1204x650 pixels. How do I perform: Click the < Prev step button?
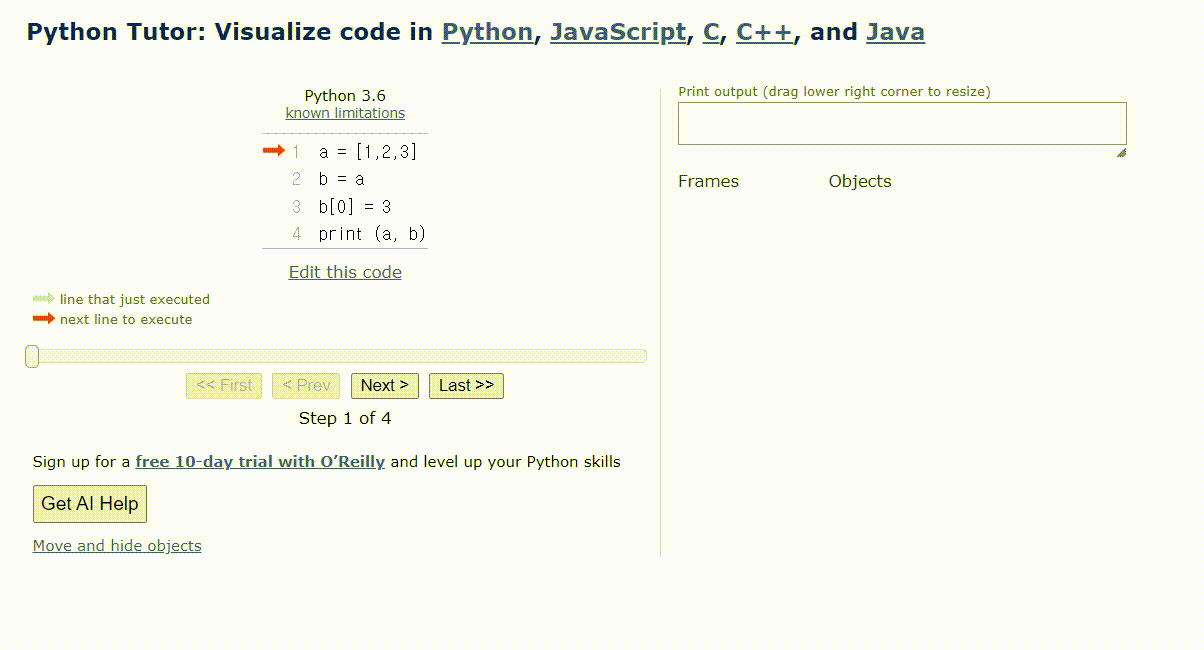coord(306,386)
